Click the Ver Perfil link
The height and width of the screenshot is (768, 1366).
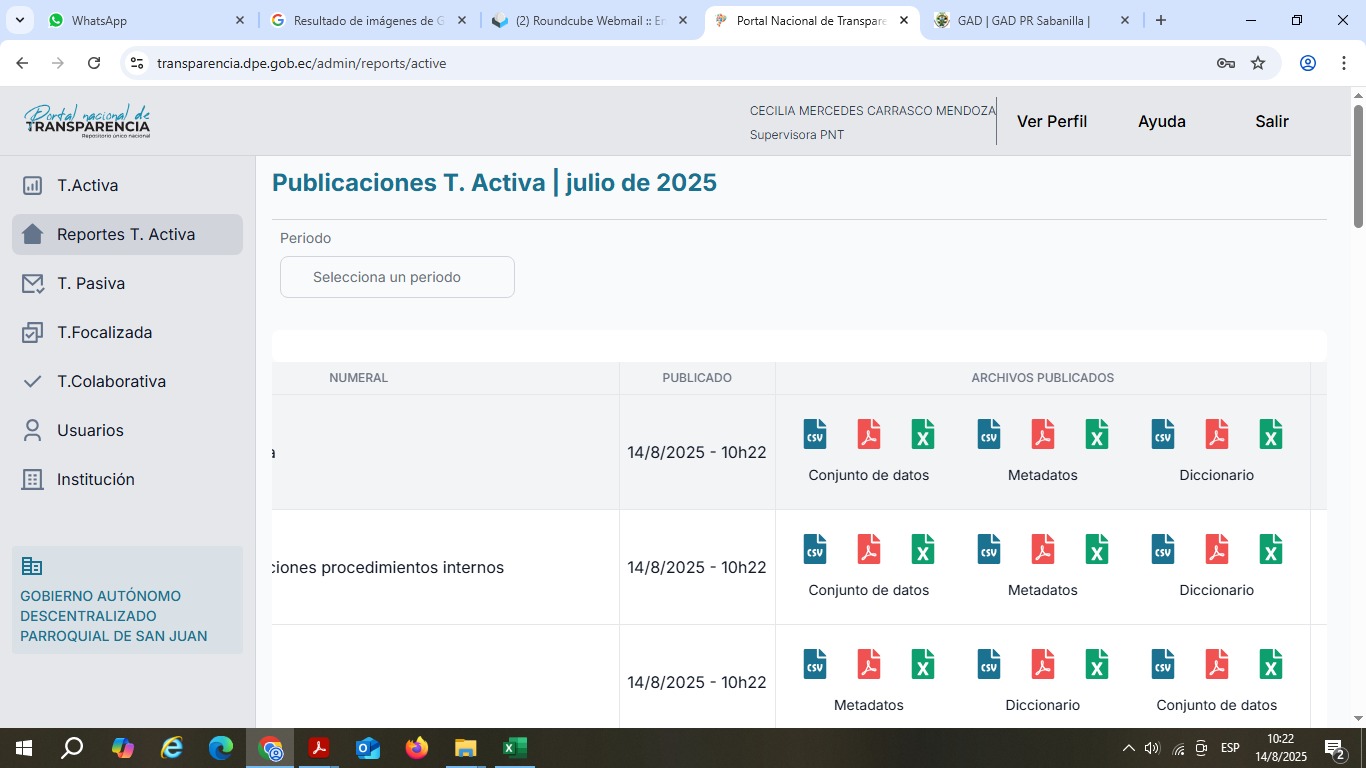(1051, 121)
